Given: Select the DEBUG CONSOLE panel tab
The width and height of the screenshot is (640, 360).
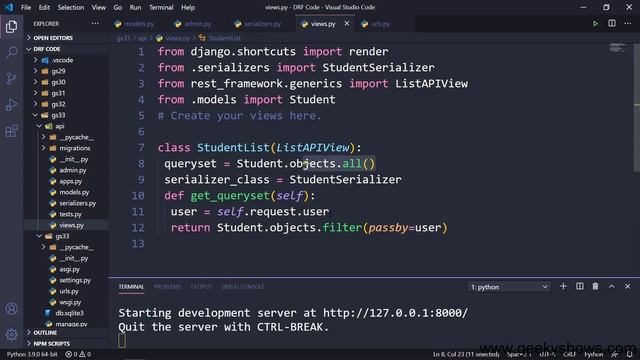Looking at the screenshot, I should coord(242,287).
